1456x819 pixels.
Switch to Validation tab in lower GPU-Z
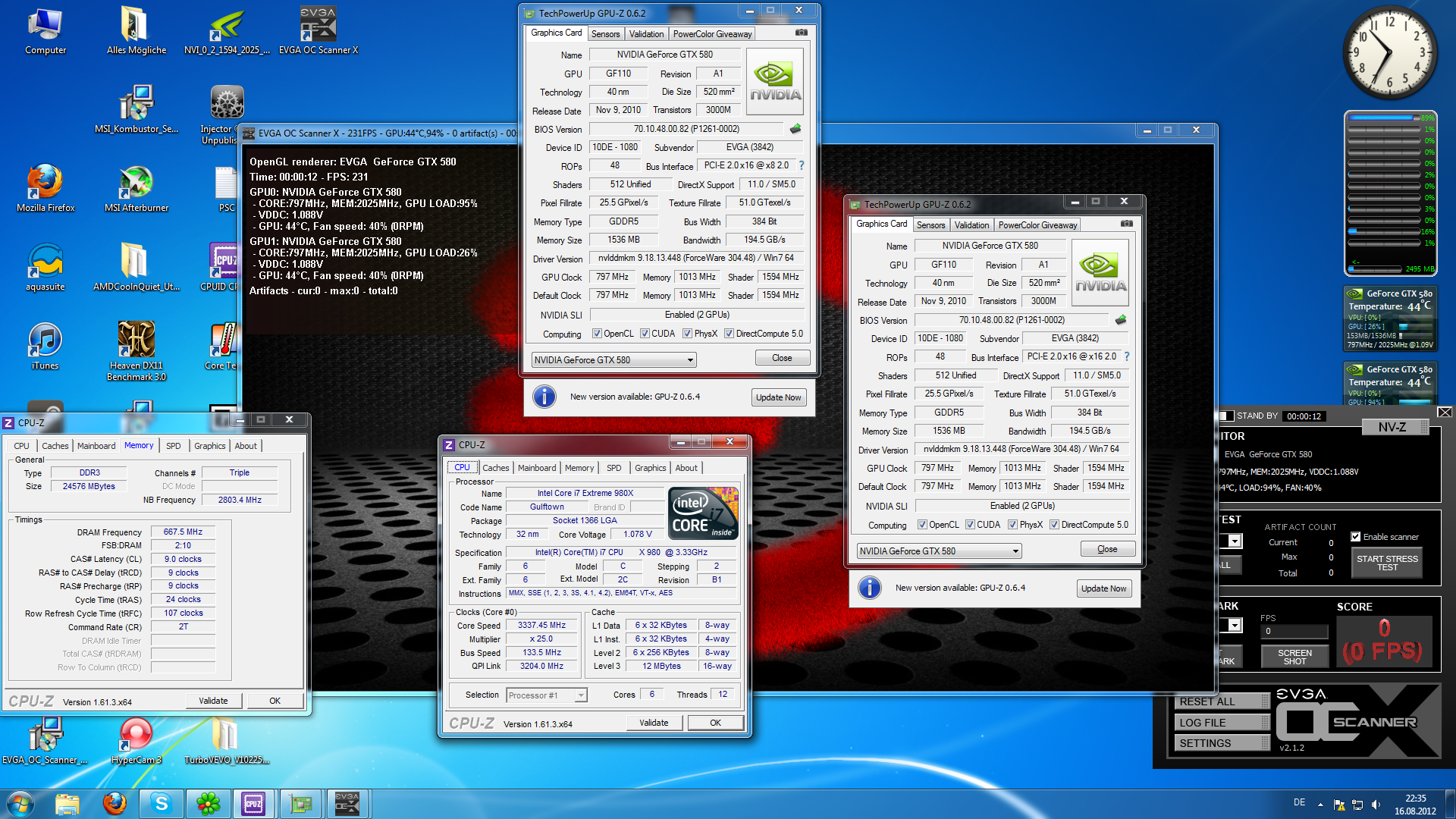point(971,225)
